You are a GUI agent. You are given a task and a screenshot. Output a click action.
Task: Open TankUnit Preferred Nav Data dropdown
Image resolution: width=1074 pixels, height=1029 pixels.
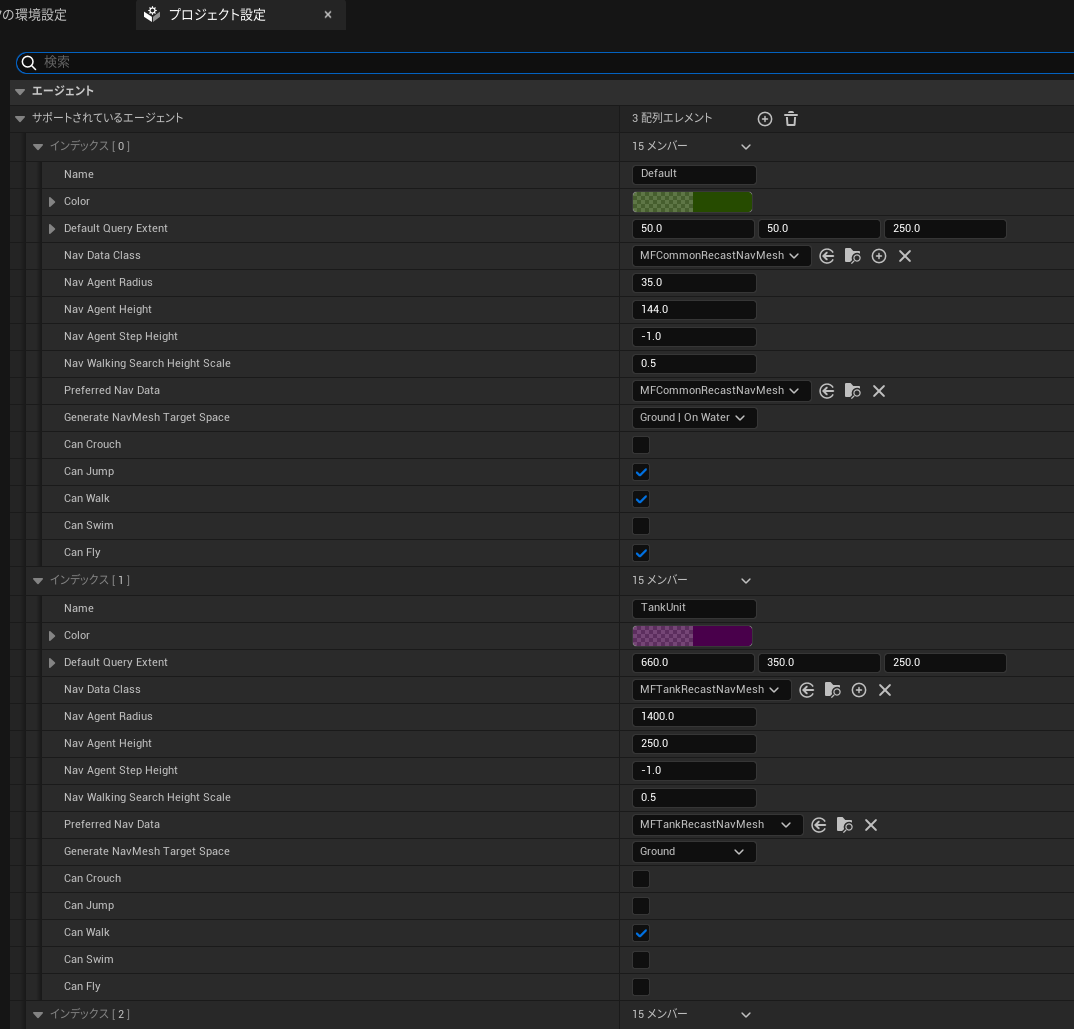click(717, 825)
